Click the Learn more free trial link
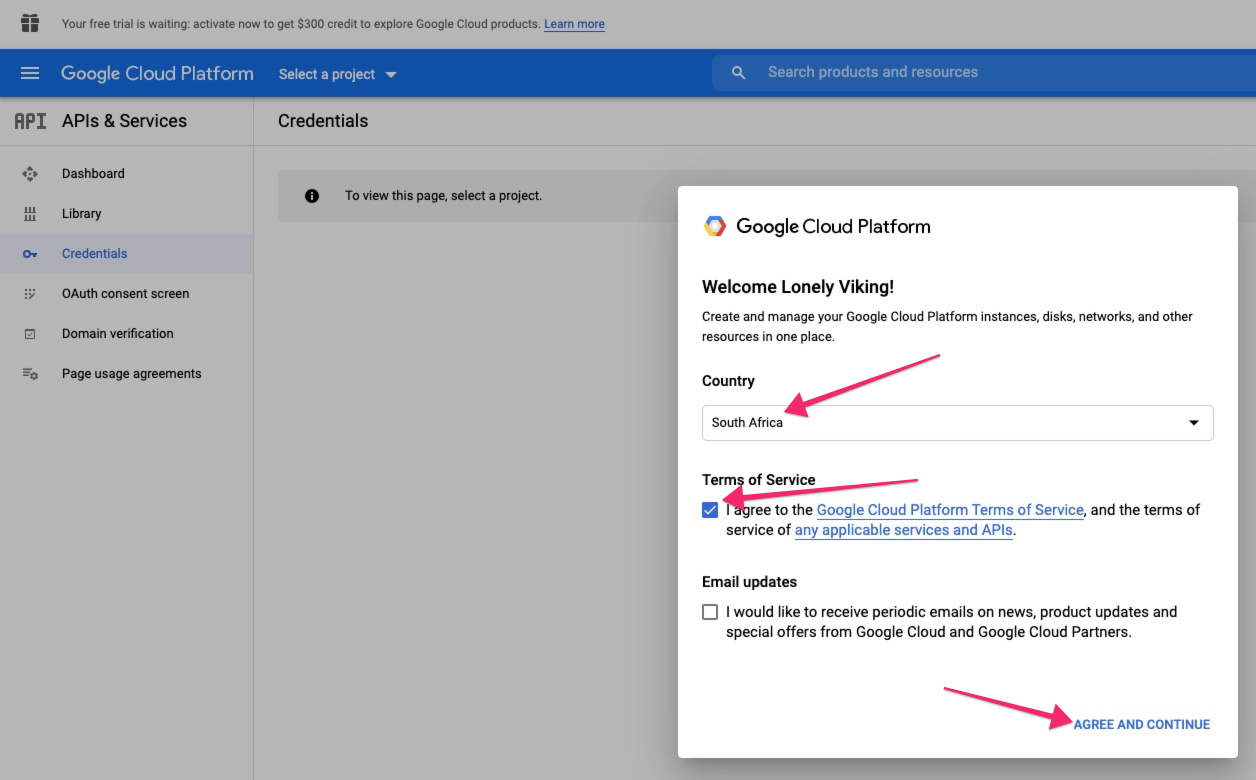The width and height of the screenshot is (1256, 780). click(x=574, y=24)
